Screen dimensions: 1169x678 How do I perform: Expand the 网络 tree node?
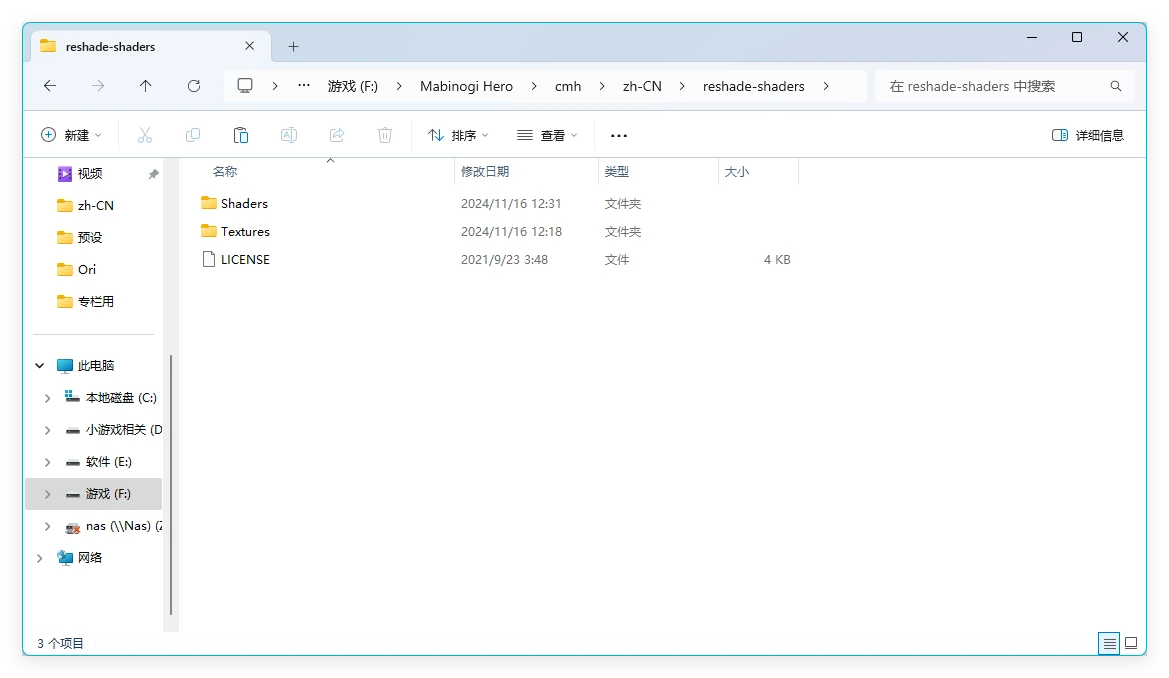tap(40, 558)
